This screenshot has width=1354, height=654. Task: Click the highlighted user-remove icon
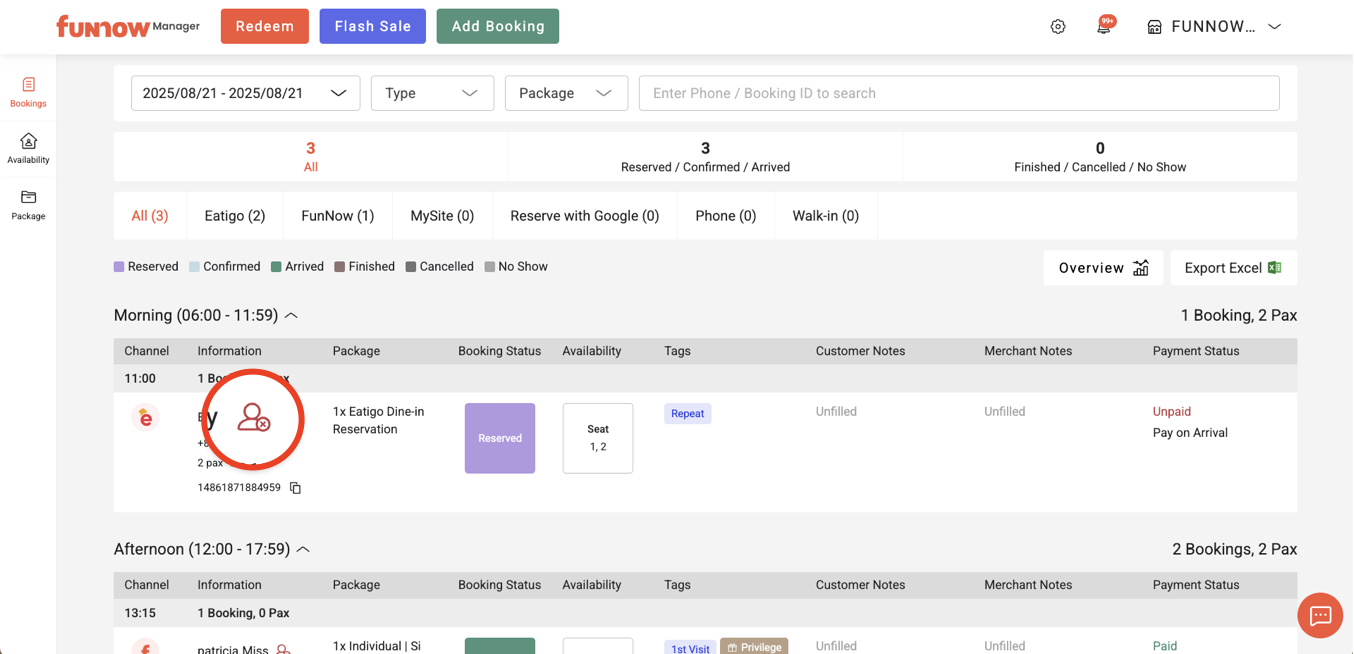pyautogui.click(x=253, y=418)
